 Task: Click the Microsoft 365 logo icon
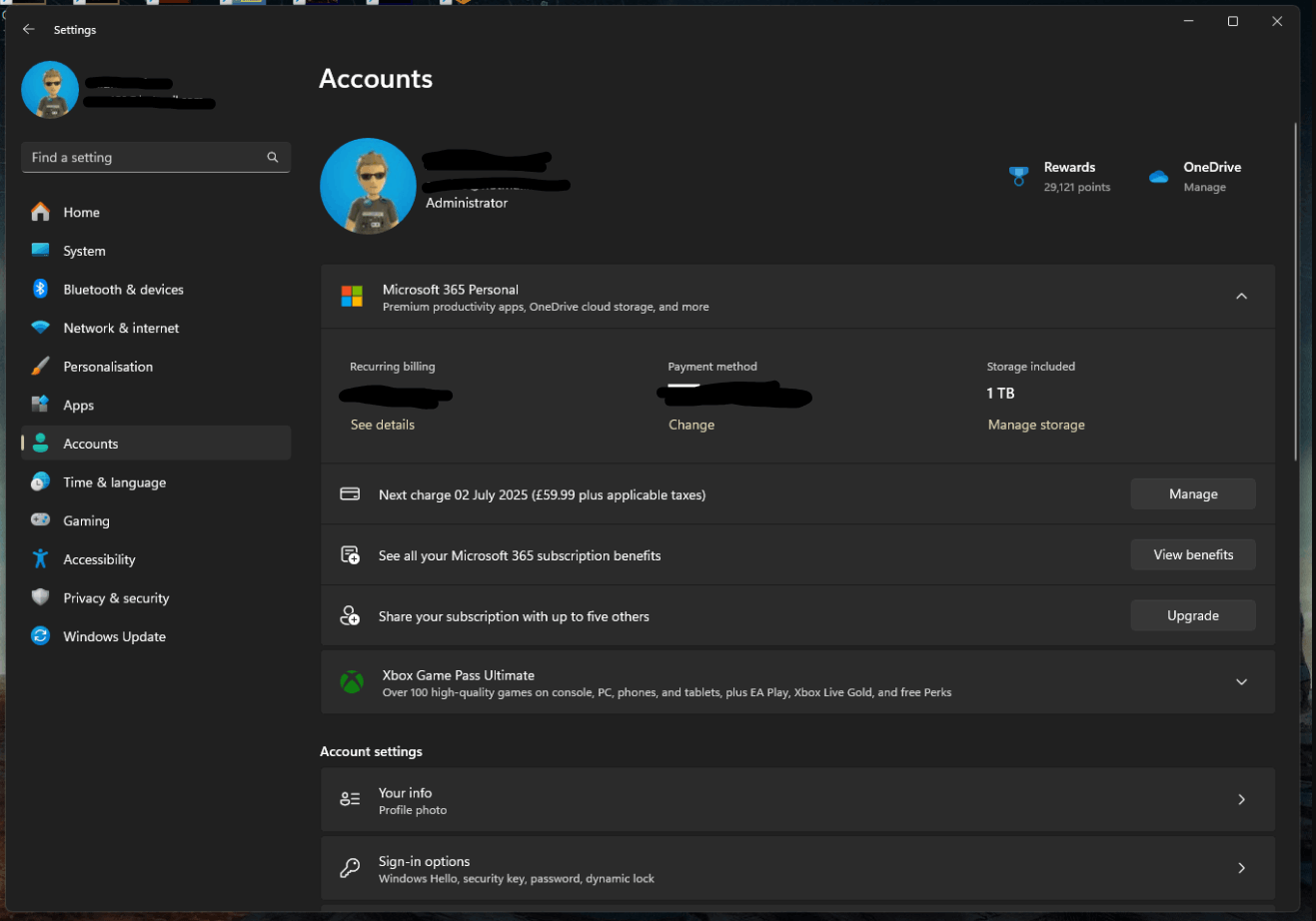(x=352, y=297)
